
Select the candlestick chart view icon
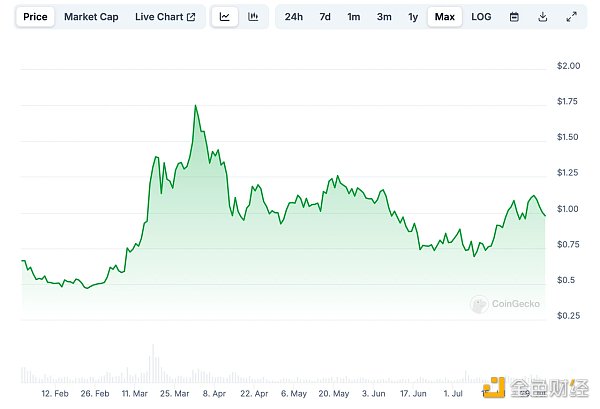(253, 17)
